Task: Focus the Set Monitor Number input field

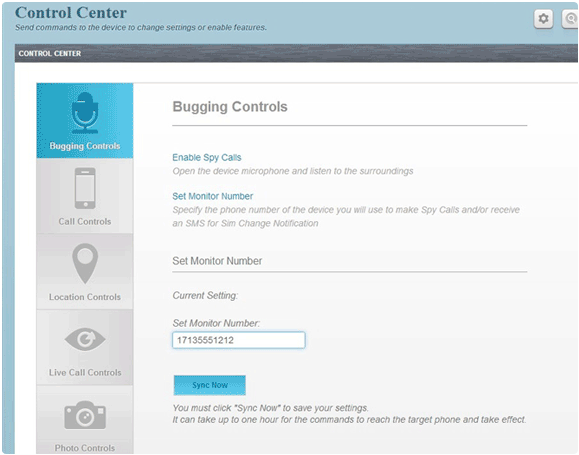Action: click(x=239, y=340)
